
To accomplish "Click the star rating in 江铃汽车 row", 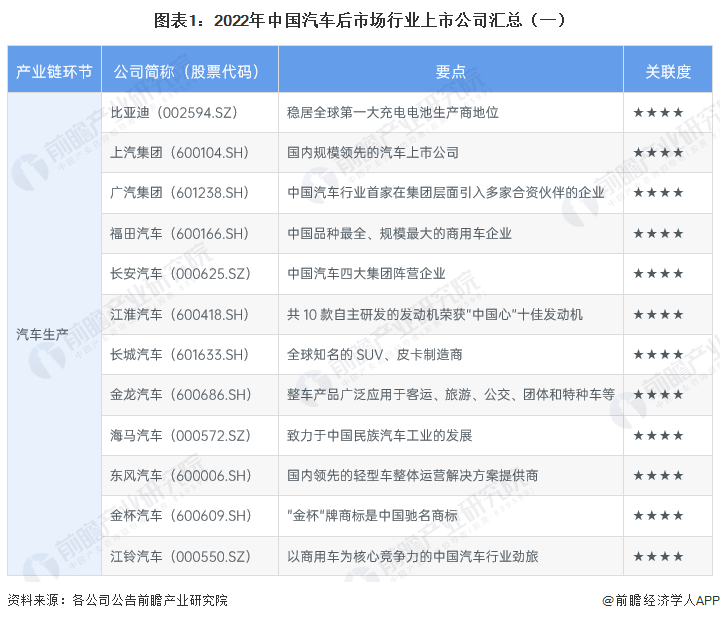I will pyautogui.click(x=658, y=557).
